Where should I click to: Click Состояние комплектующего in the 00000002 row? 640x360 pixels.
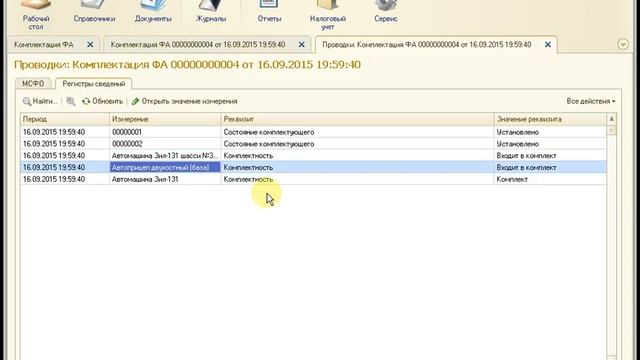[269, 144]
